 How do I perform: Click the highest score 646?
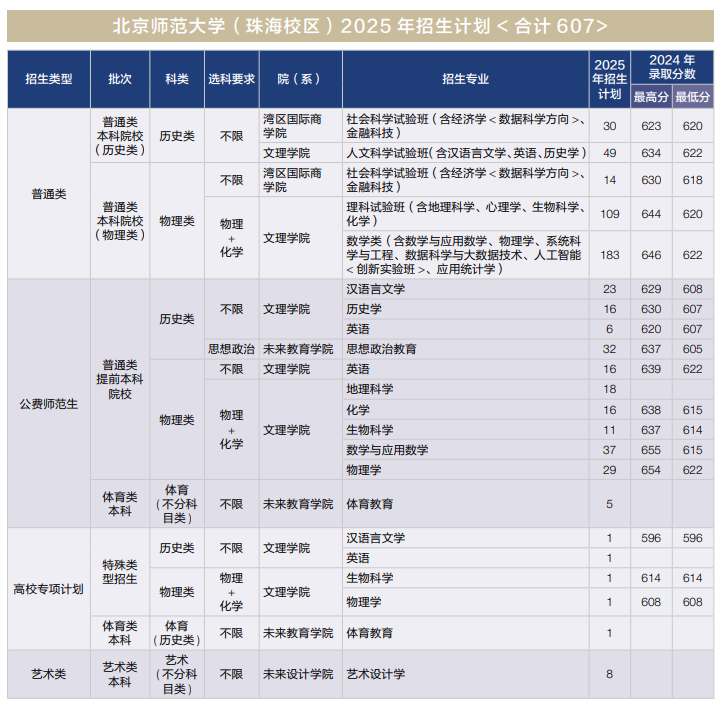click(x=651, y=255)
